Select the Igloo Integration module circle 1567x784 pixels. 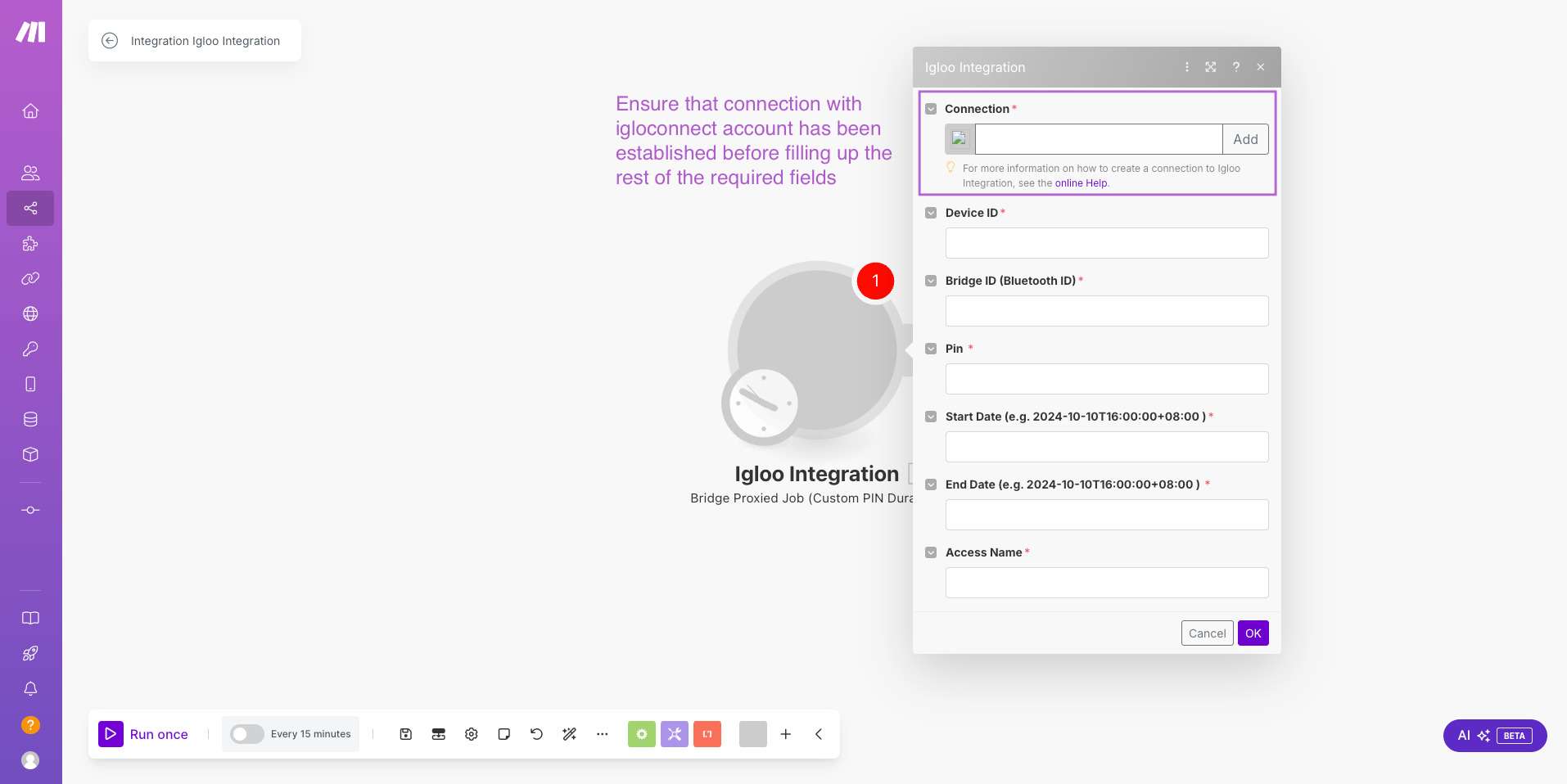817,350
